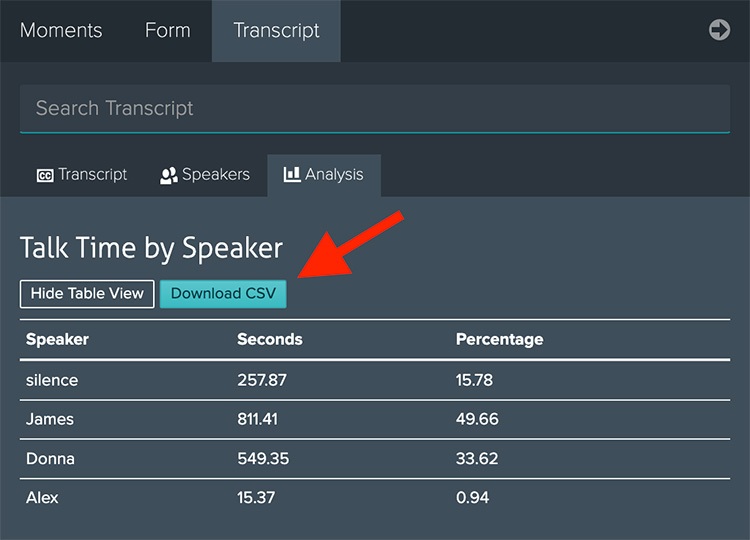Click the right arrow circle icon
This screenshot has height=540, width=750.
point(719,30)
